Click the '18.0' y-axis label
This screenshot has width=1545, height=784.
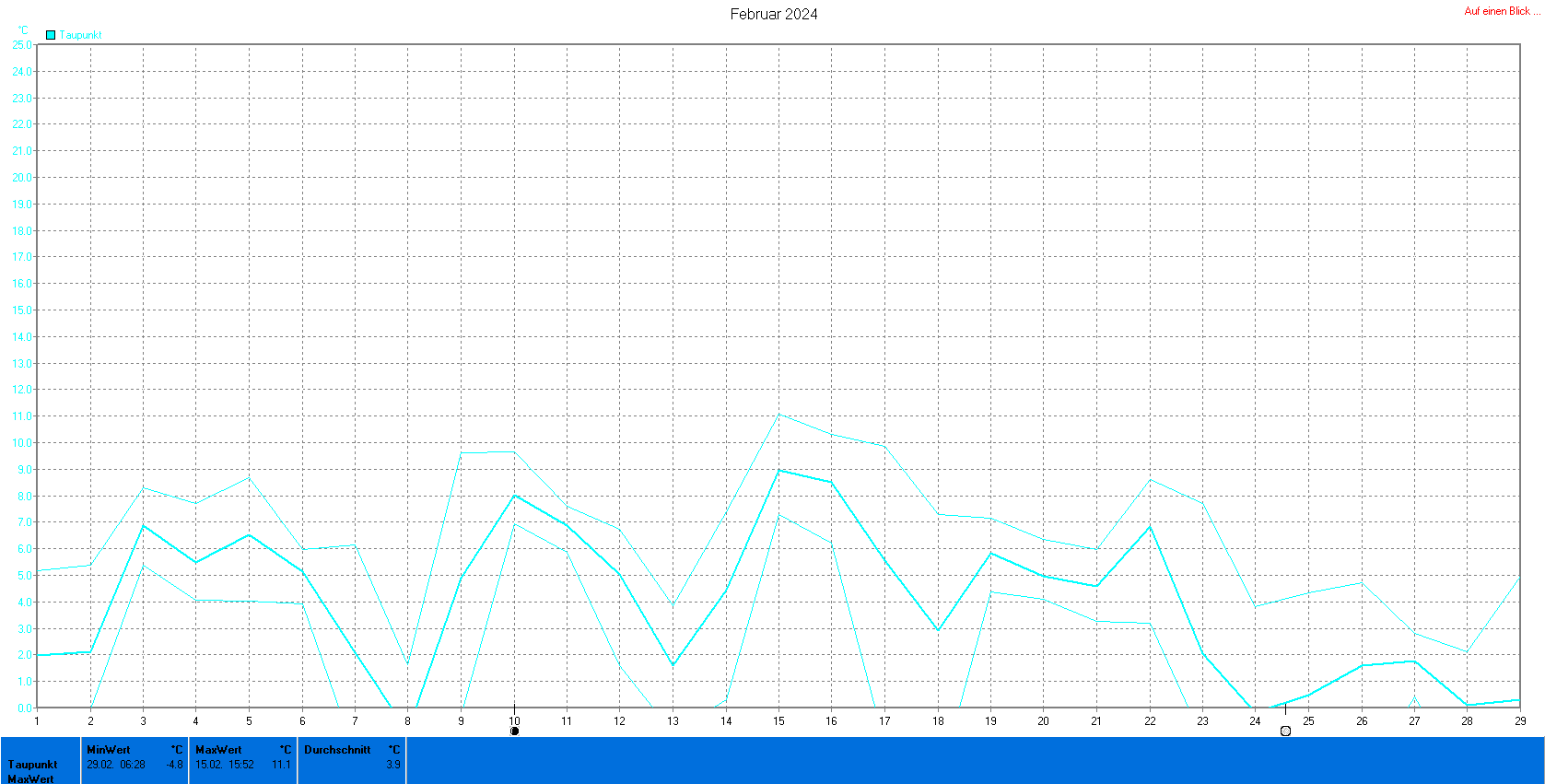(21, 230)
